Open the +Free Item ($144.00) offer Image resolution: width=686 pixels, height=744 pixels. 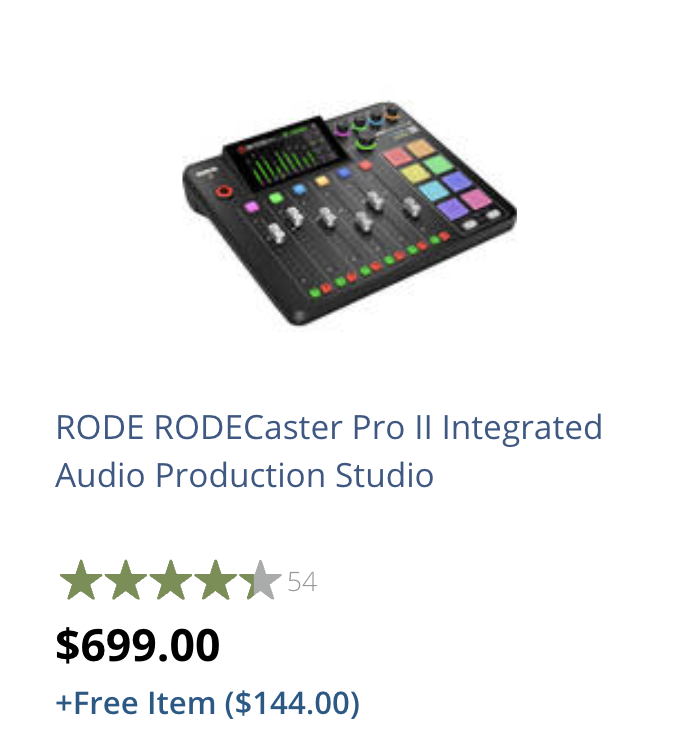(207, 703)
